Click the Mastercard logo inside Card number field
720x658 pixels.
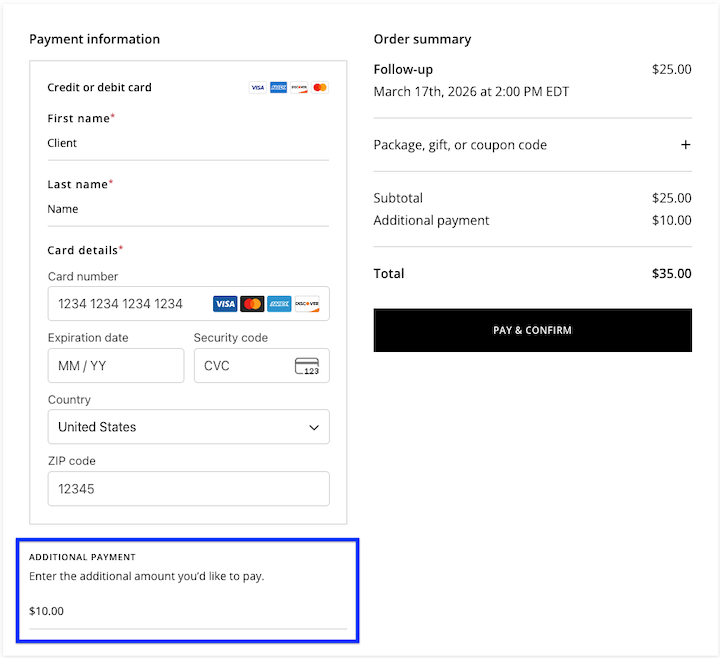pos(252,304)
